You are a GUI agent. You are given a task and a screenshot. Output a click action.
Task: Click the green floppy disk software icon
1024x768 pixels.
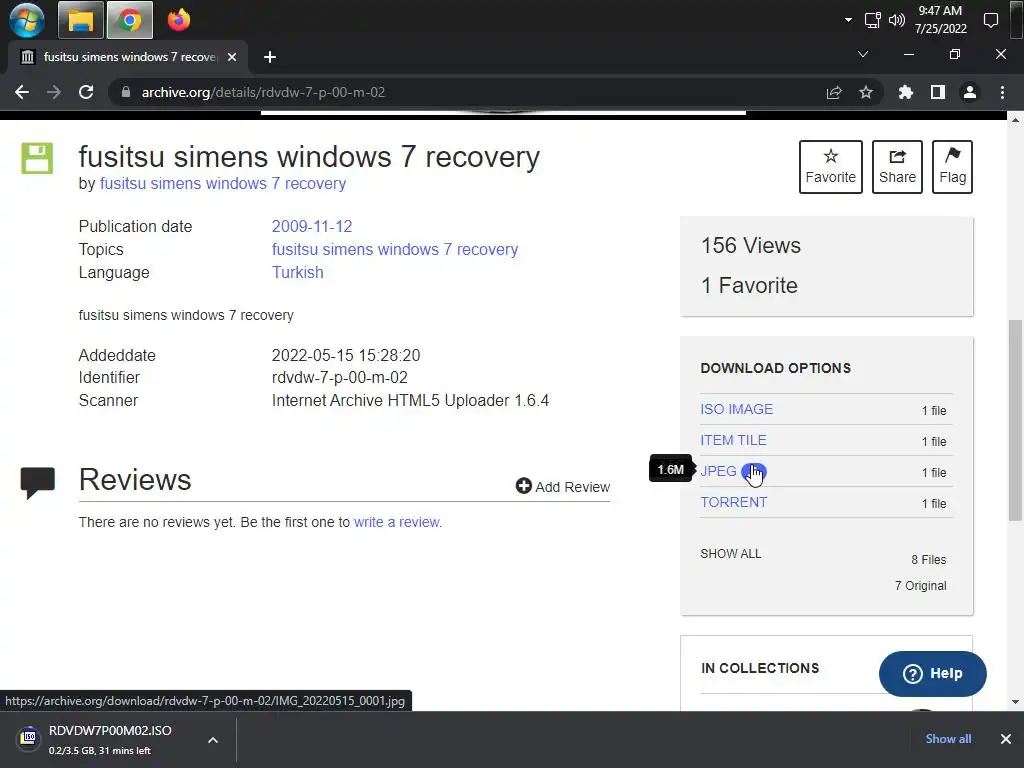click(x=37, y=158)
